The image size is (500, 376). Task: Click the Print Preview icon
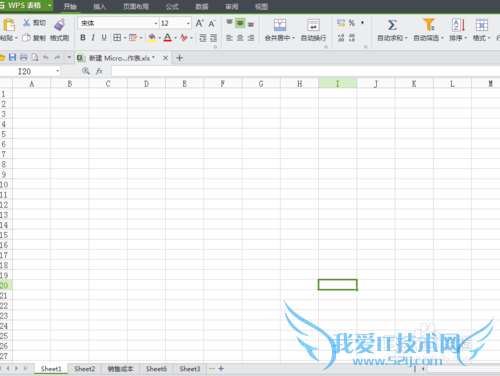click(35, 57)
